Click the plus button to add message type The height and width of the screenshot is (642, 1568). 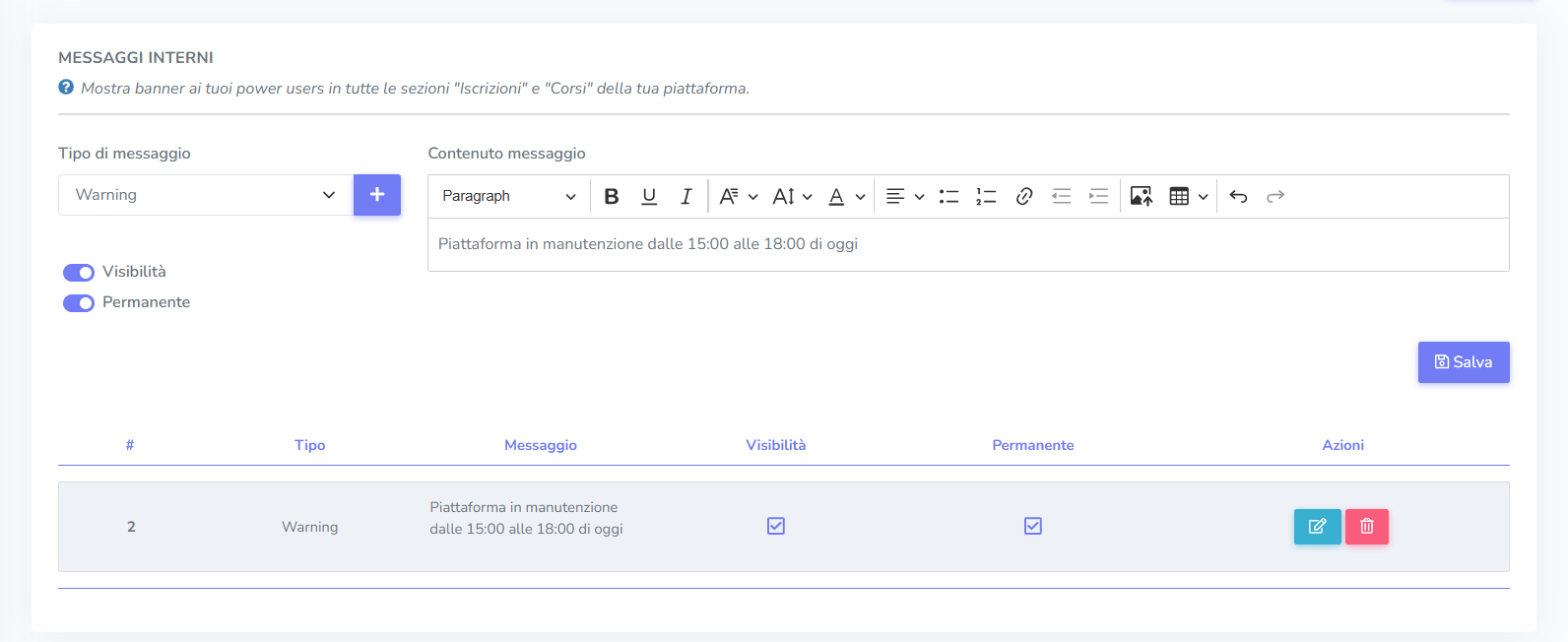(377, 195)
